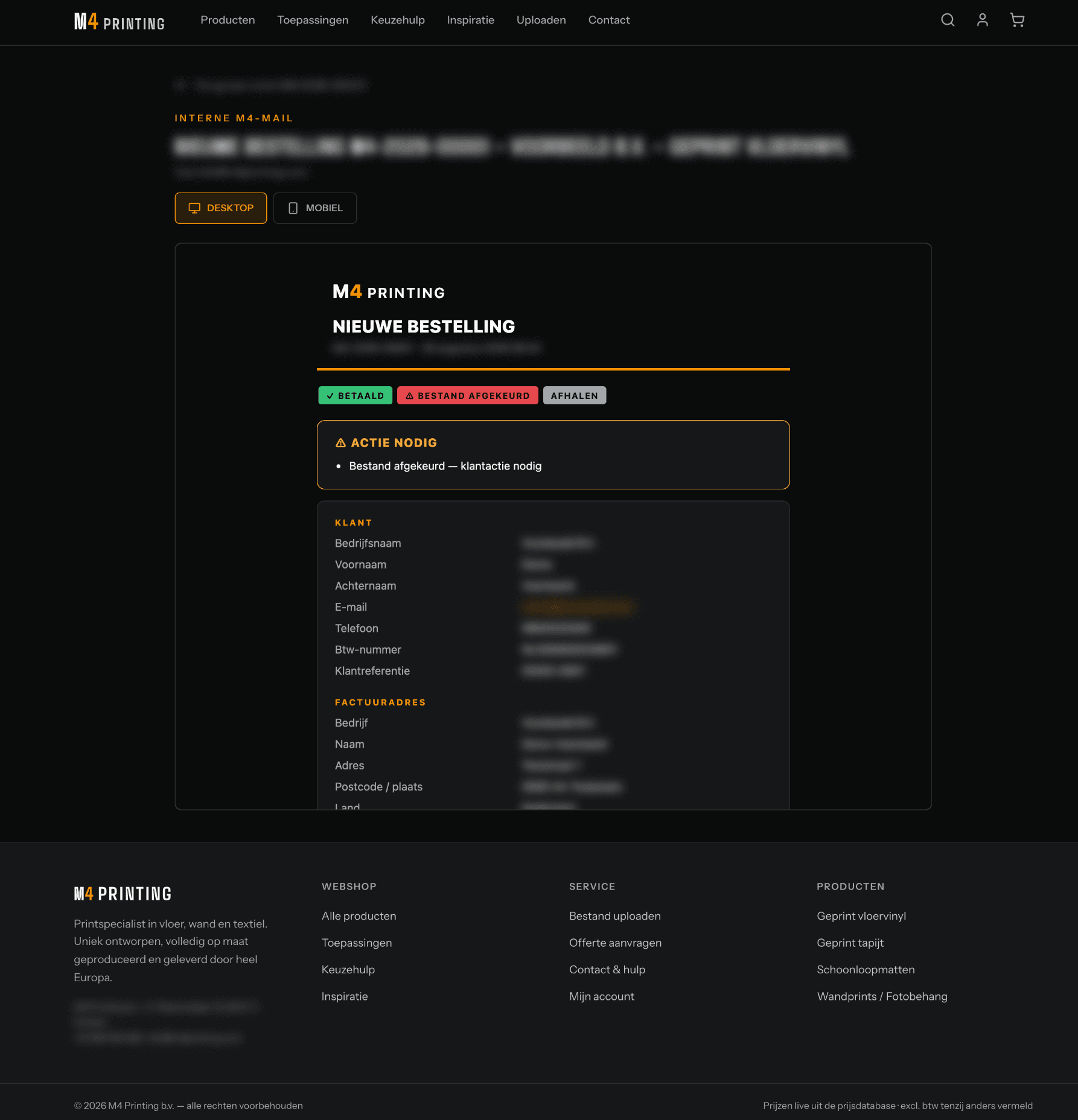Click the Voornaam label

coord(361,565)
